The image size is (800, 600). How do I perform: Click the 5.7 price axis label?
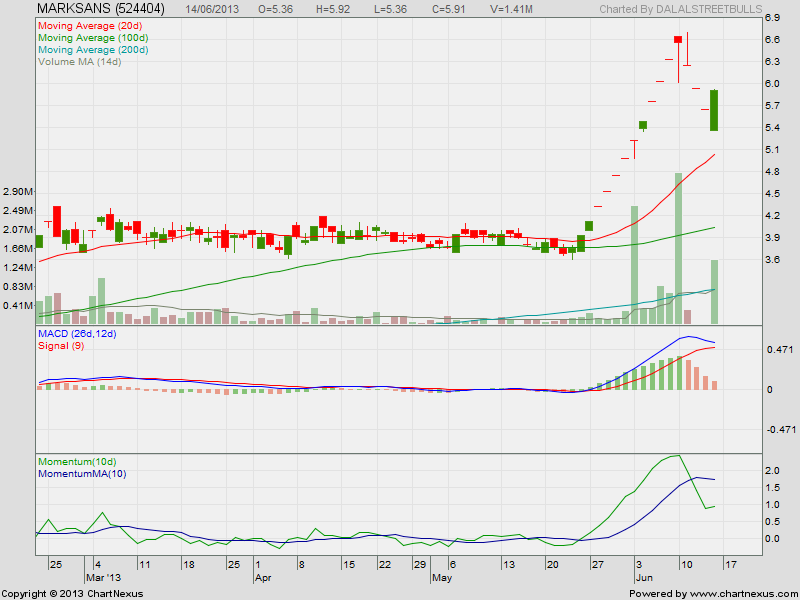[x=772, y=106]
